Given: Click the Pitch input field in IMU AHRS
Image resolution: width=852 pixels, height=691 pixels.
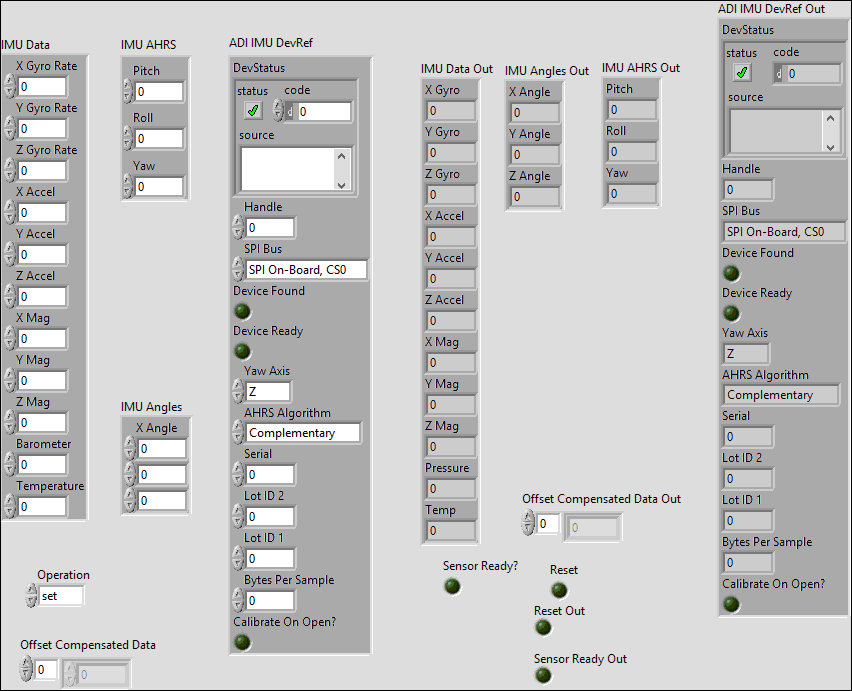Looking at the screenshot, I should pos(158,92).
